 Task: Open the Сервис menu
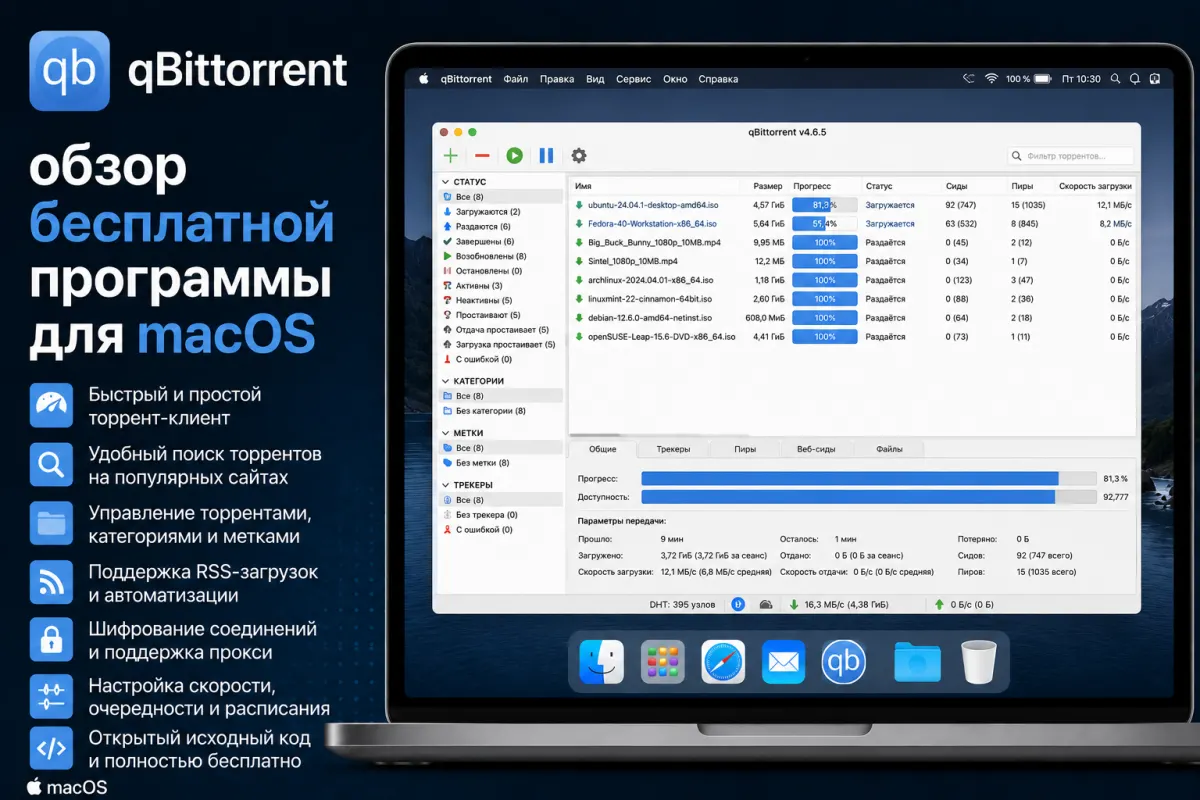tap(633, 79)
